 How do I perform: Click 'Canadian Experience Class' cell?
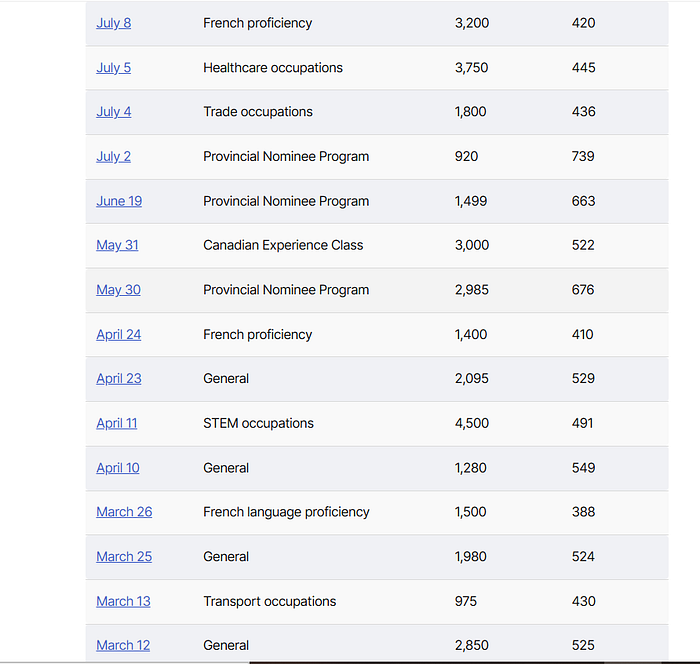click(283, 245)
